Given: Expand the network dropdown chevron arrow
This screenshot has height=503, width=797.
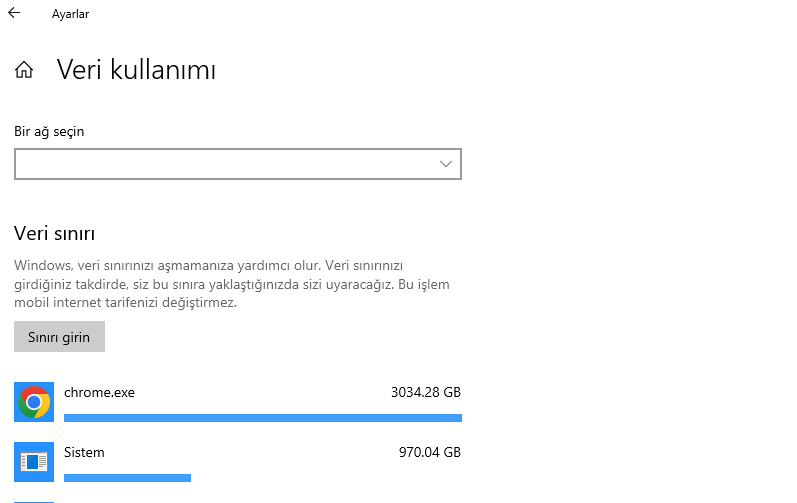Looking at the screenshot, I should point(447,164).
